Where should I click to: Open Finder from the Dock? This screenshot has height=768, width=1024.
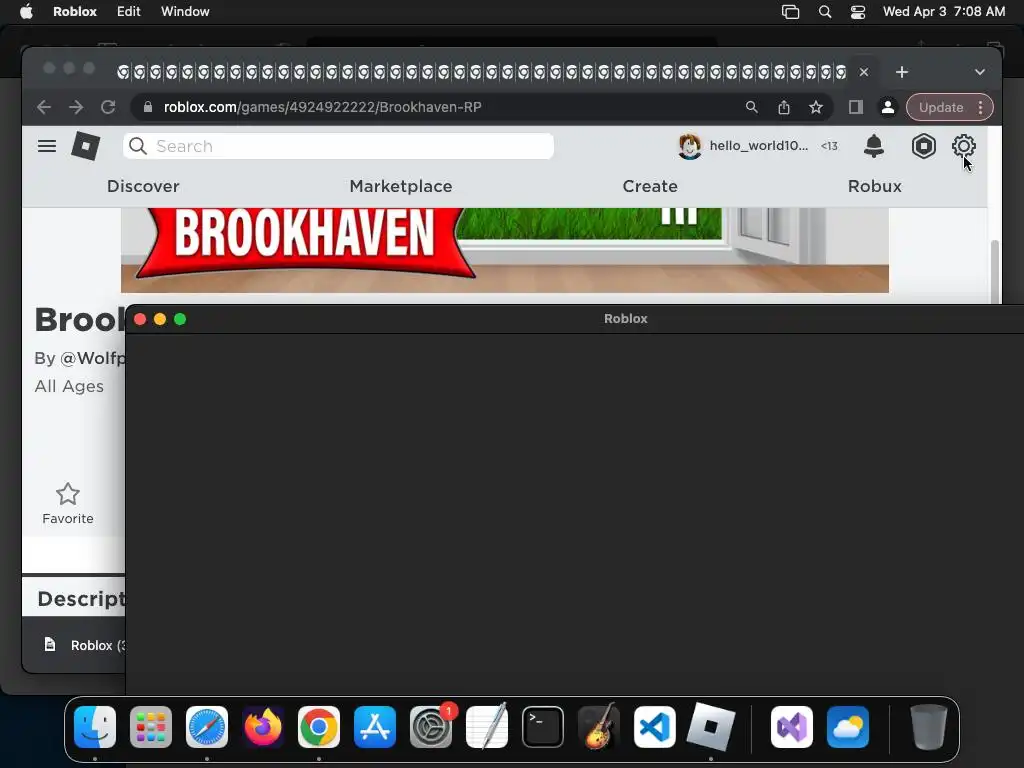click(x=95, y=727)
